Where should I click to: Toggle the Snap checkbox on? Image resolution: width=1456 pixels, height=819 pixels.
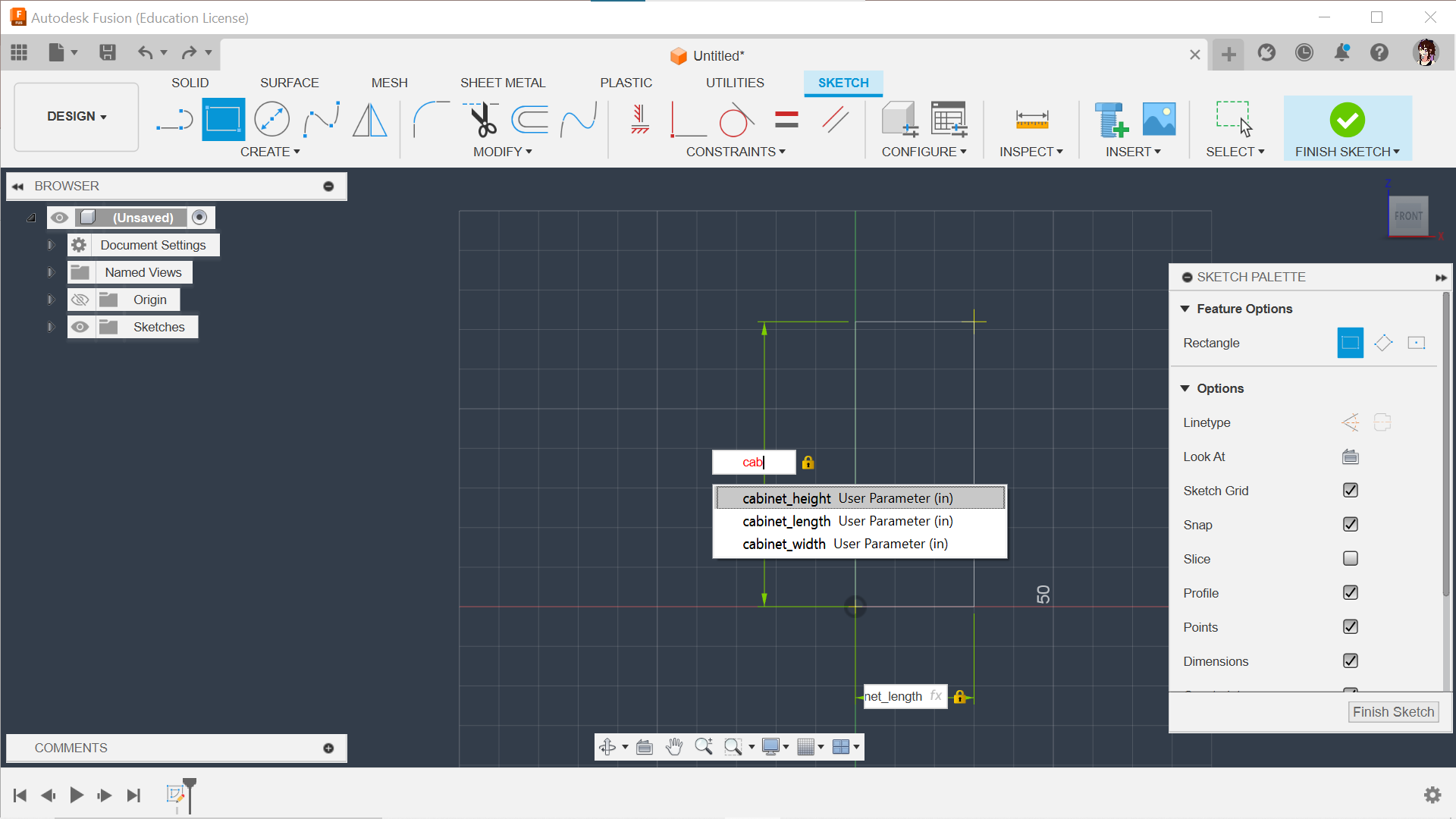[1350, 524]
